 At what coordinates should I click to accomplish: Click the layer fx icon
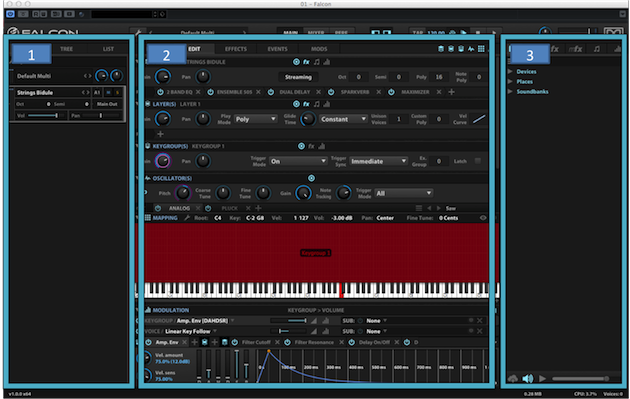(x=306, y=104)
